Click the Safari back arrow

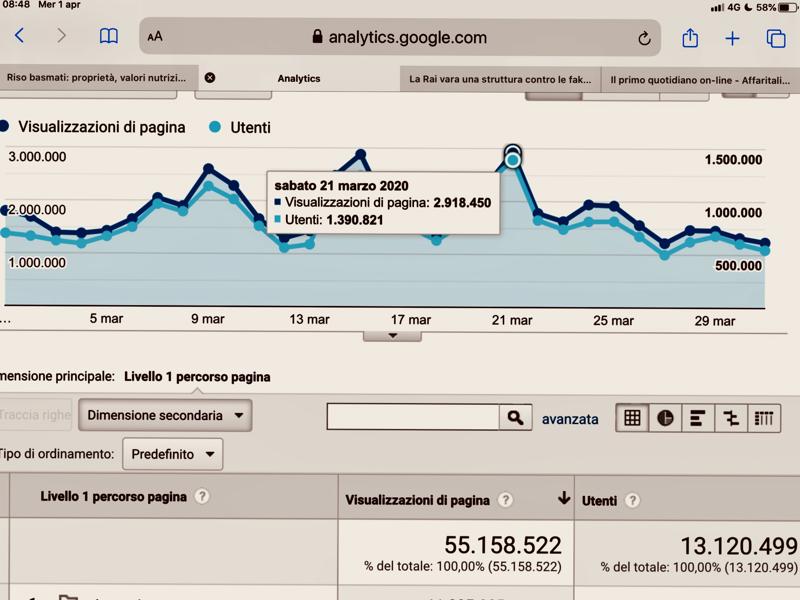[x=20, y=37]
